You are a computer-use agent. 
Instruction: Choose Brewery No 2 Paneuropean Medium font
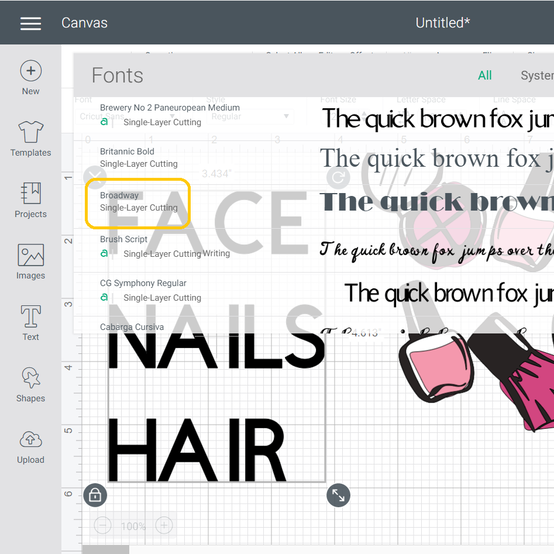(x=170, y=107)
